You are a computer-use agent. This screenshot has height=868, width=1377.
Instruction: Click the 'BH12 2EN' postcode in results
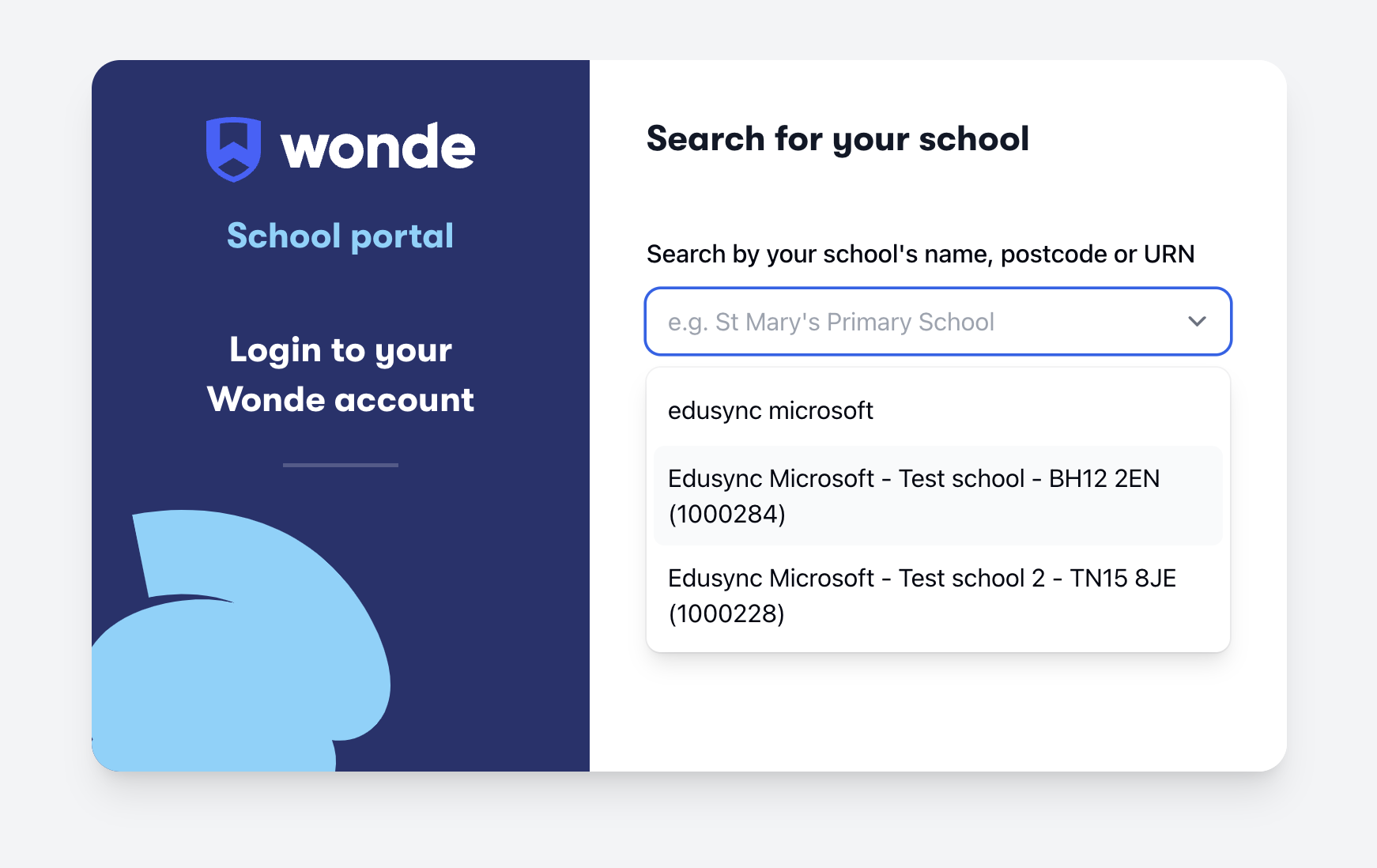tap(1103, 478)
